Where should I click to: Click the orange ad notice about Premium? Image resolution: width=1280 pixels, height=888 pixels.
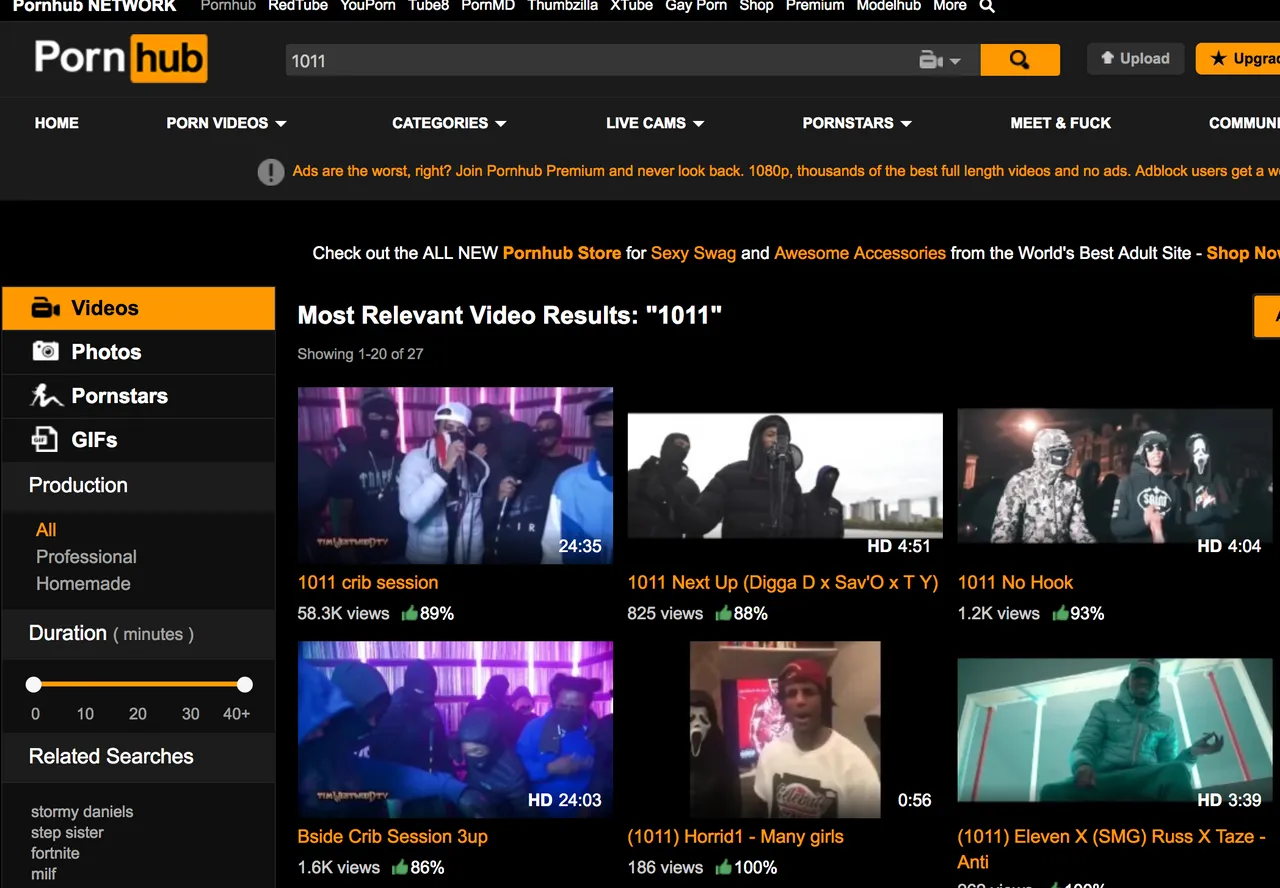[786, 171]
